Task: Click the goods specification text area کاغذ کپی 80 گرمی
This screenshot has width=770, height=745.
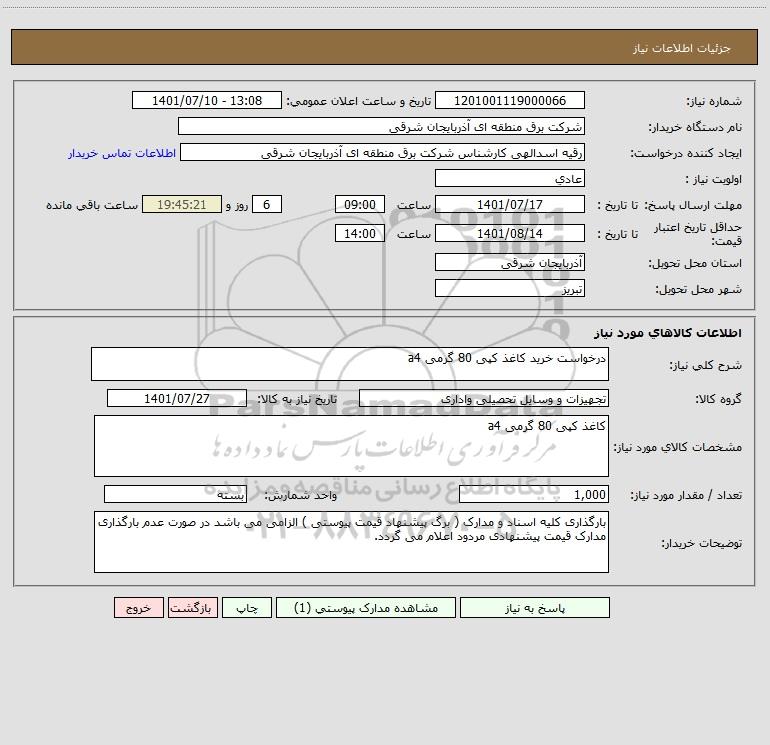Action: [351, 446]
